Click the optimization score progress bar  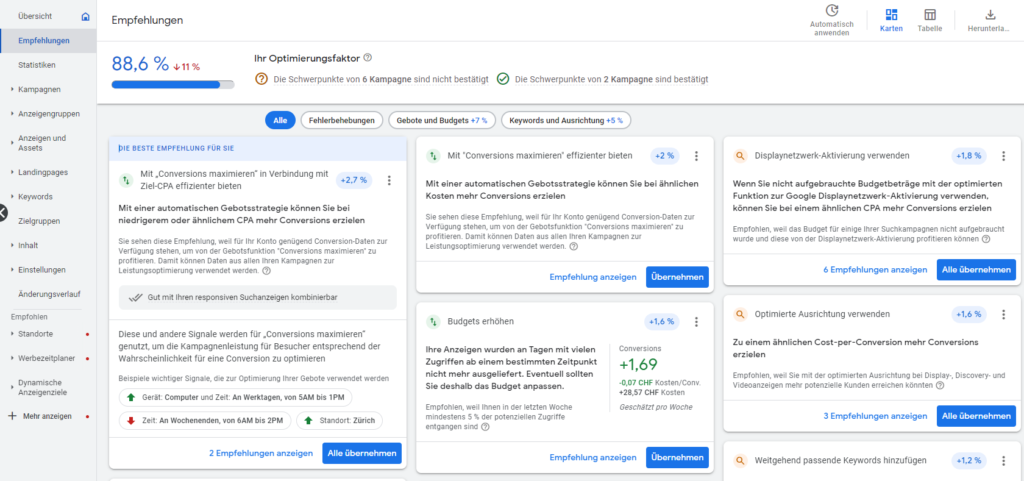[173, 84]
